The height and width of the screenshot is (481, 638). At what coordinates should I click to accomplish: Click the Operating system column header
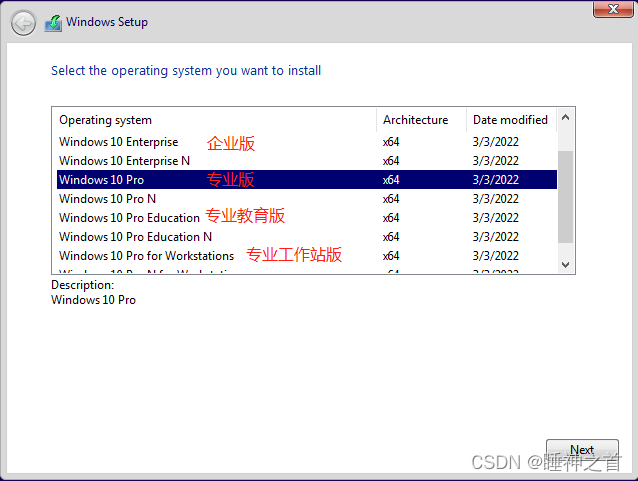(x=214, y=120)
